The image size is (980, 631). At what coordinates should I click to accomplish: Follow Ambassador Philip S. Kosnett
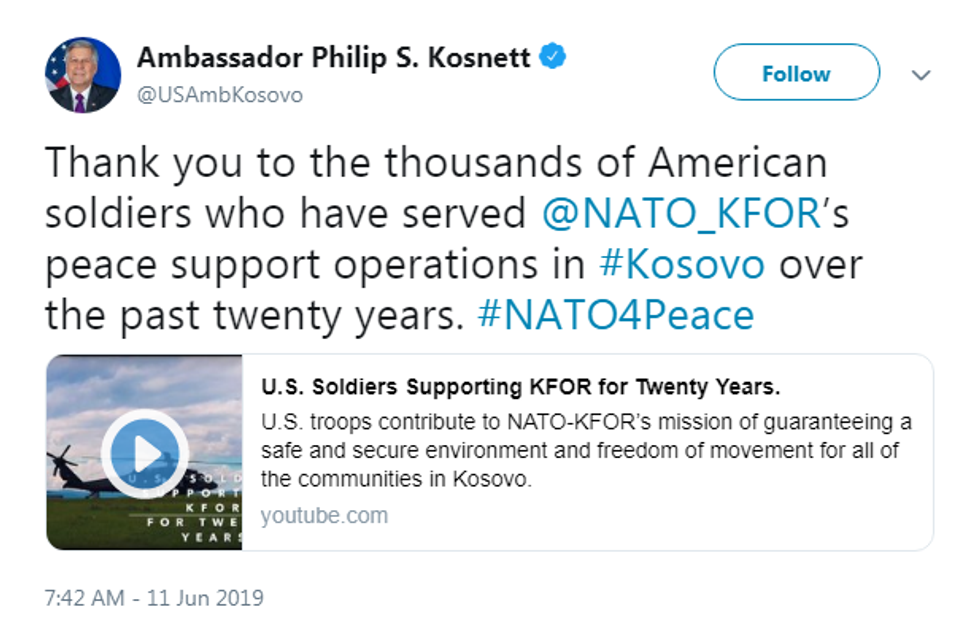[x=795, y=73]
